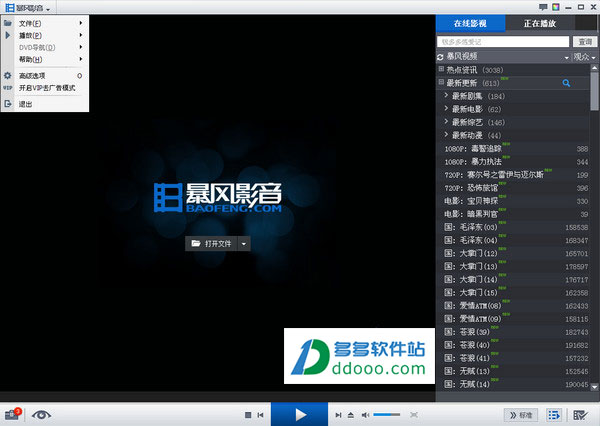Select 高级选项 from the menu
Viewport: 600px width, 426px height.
click(45, 76)
